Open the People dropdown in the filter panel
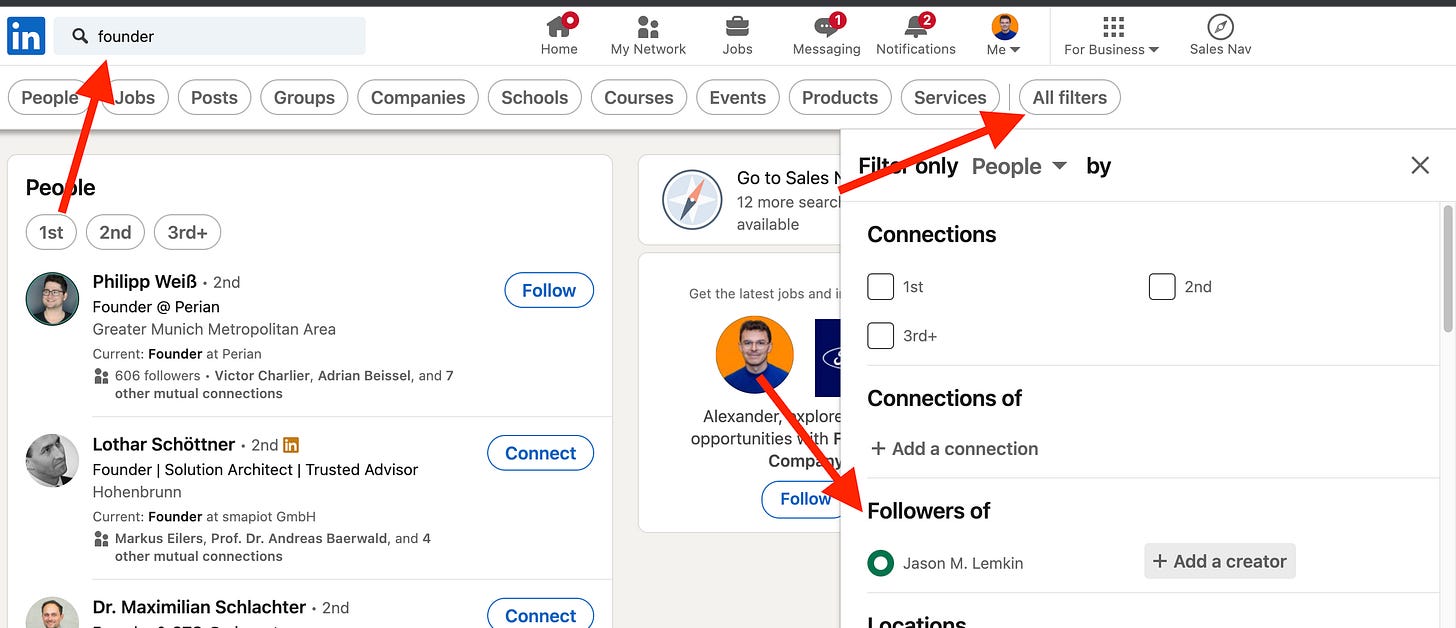 [1018, 166]
